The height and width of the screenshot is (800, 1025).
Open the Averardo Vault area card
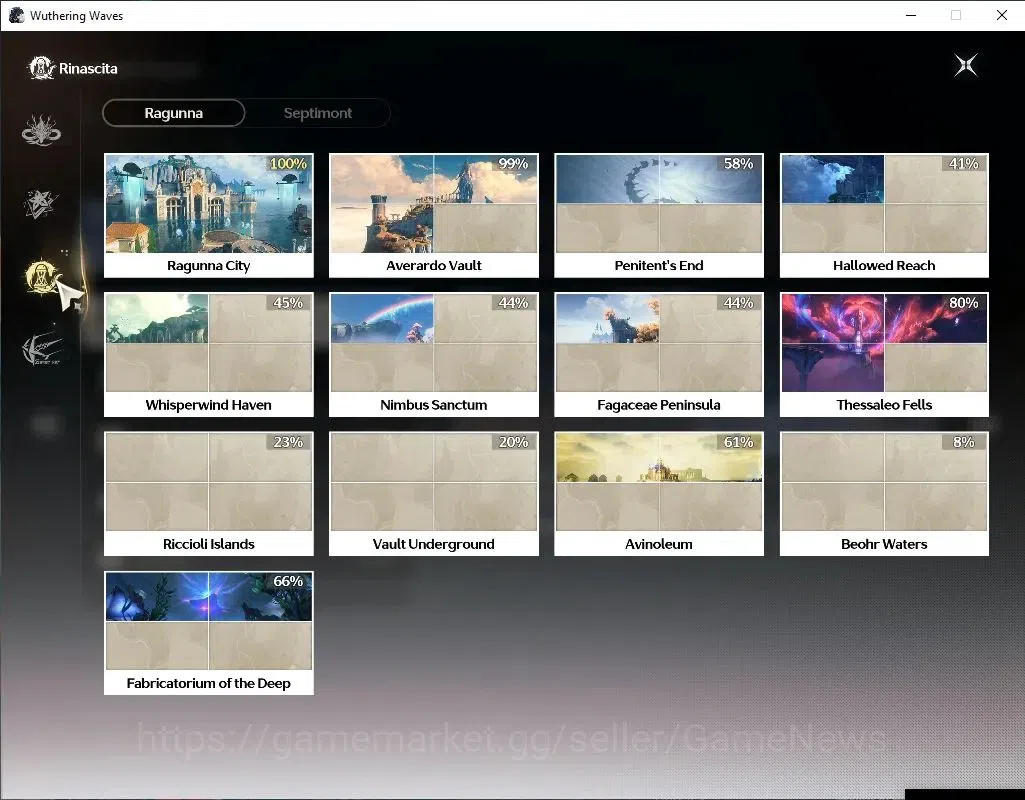click(x=433, y=215)
